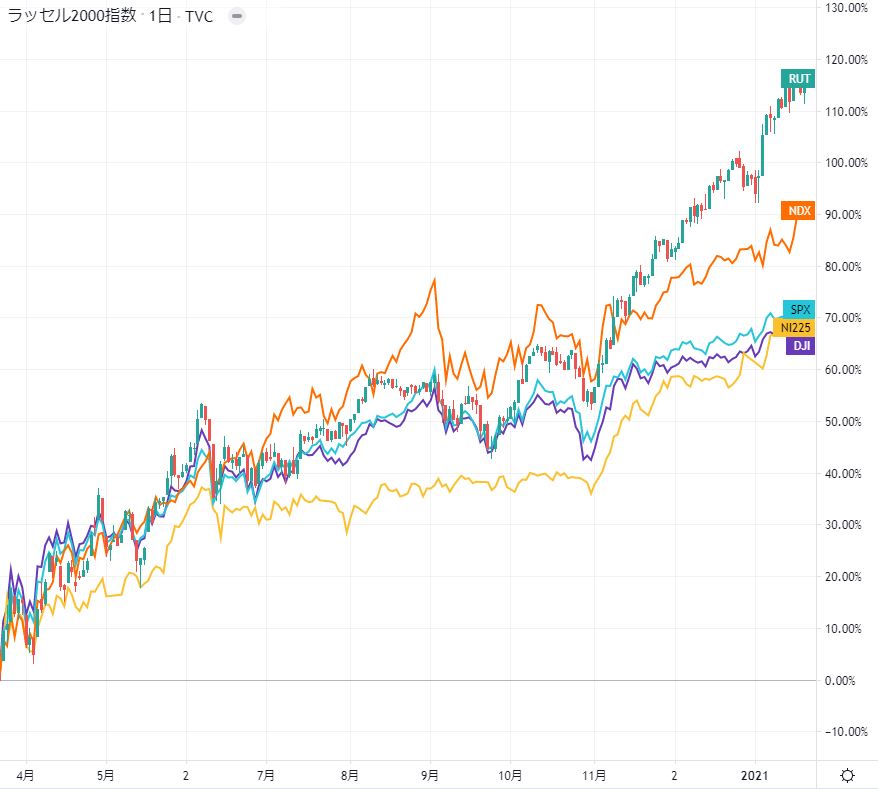The image size is (878, 790).
Task: Select the green RUT price label
Action: coord(799,80)
